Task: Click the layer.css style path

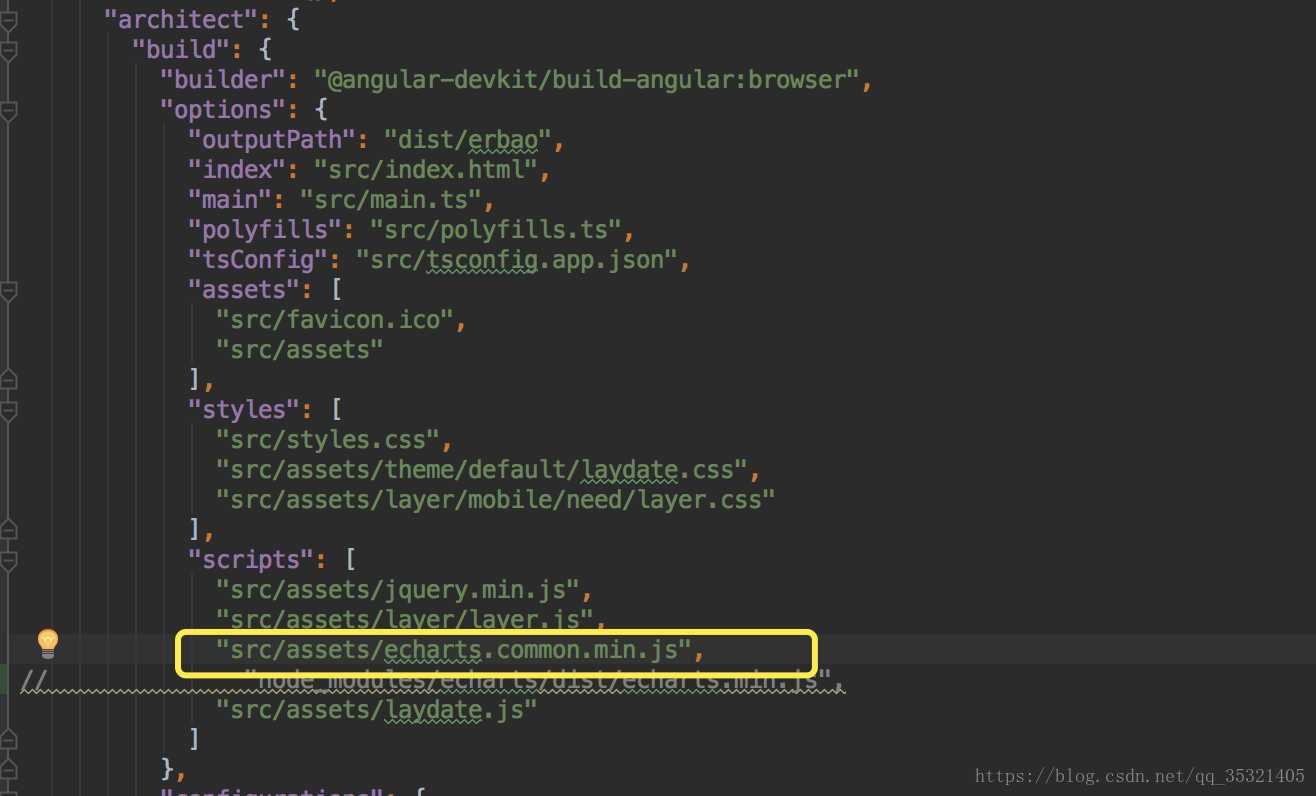Action: coord(496,499)
